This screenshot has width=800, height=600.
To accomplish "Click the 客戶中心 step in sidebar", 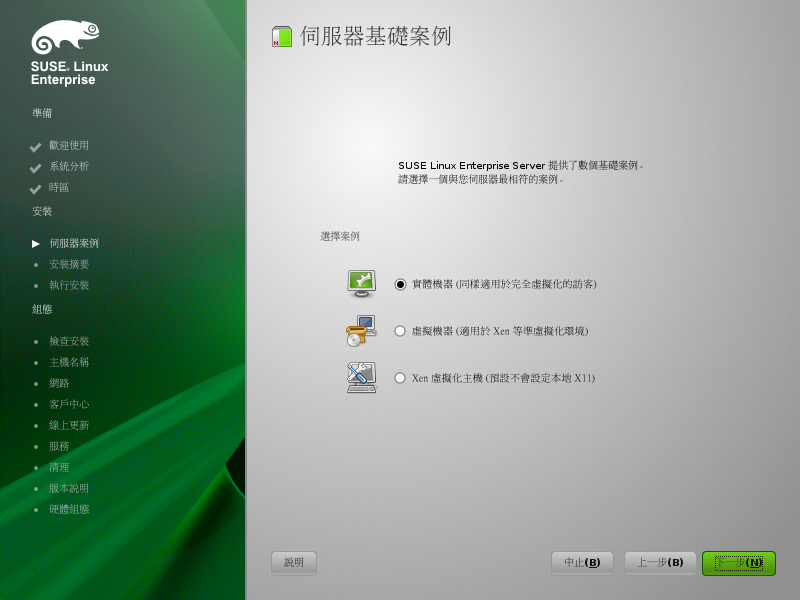I will pyautogui.click(x=69, y=404).
